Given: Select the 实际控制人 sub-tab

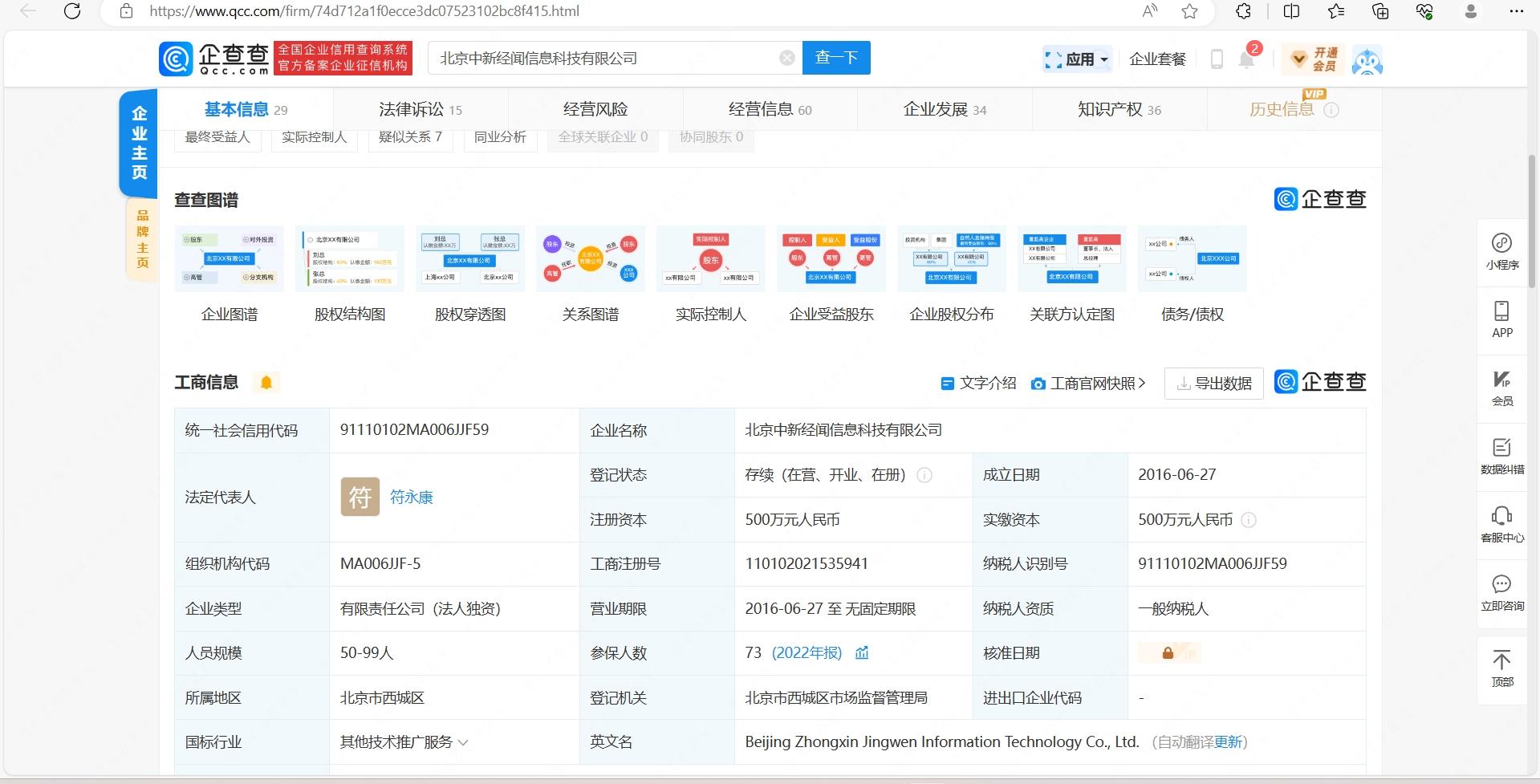Looking at the screenshot, I should click(314, 137).
